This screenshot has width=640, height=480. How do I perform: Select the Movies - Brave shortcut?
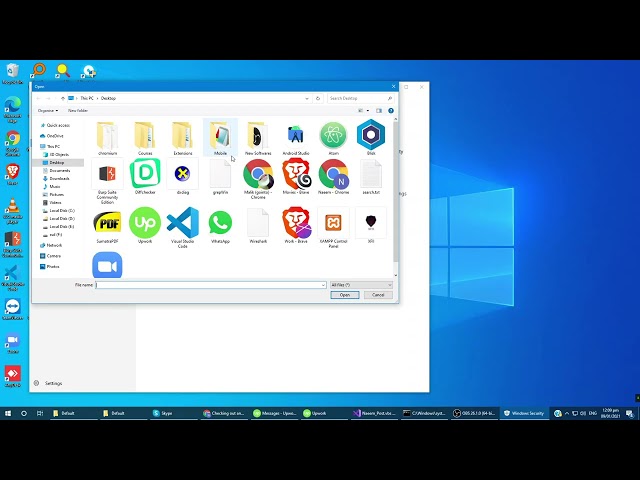click(x=296, y=177)
